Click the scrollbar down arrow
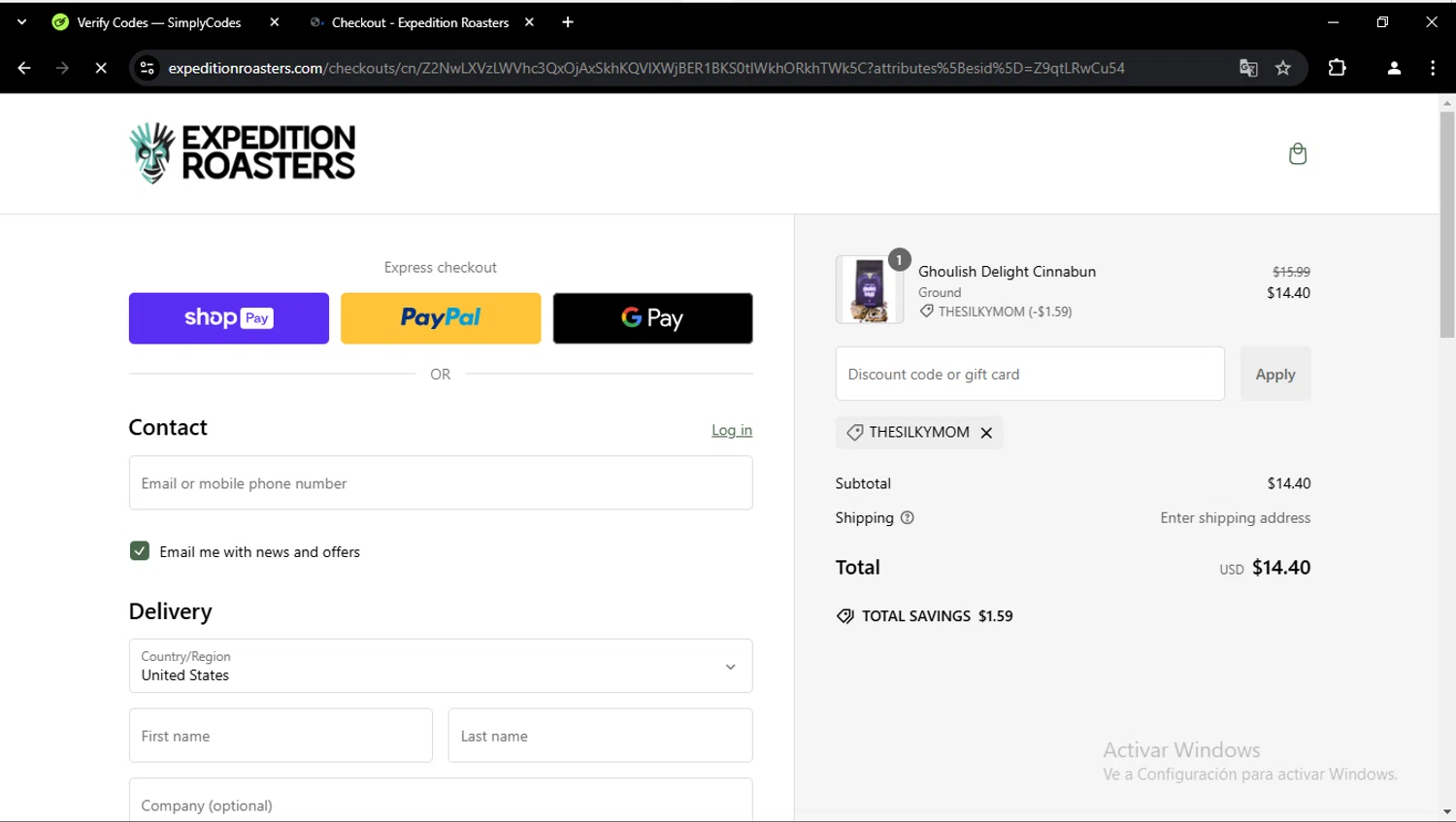 click(x=1447, y=811)
